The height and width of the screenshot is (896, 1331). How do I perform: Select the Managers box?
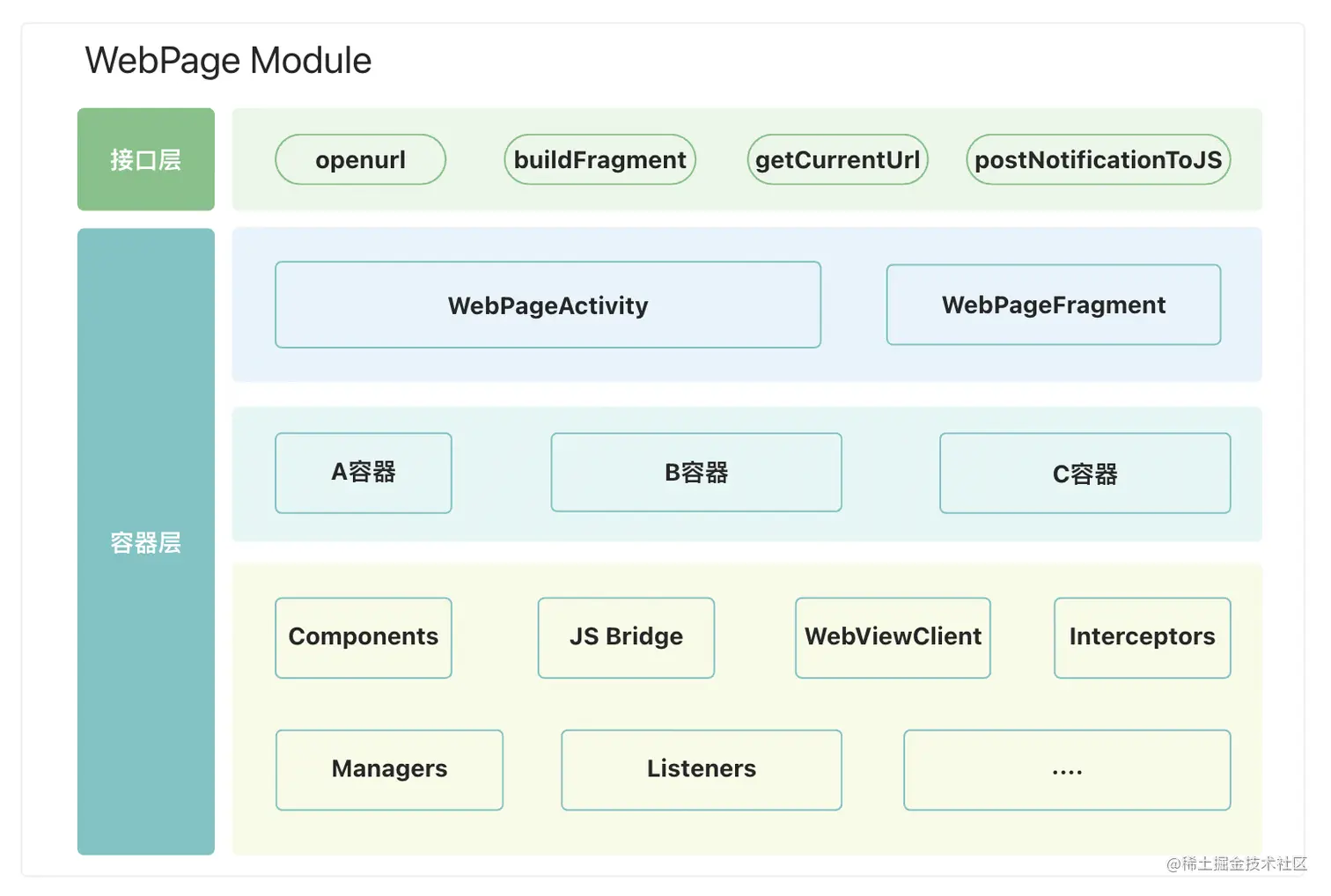click(389, 769)
